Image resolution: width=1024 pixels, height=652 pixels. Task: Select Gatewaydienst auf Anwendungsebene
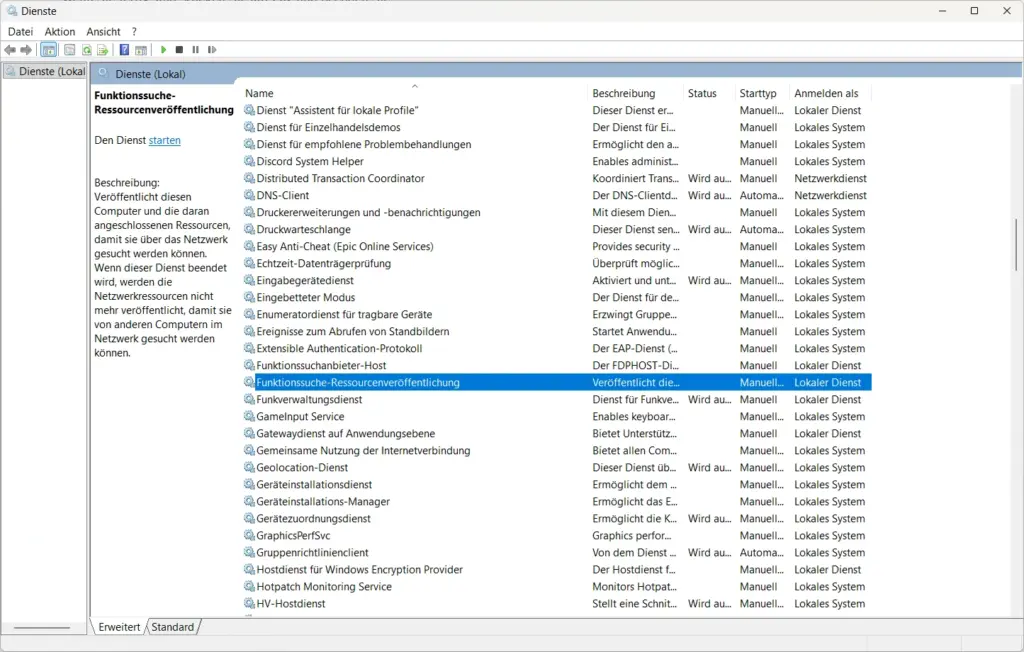(557, 432)
